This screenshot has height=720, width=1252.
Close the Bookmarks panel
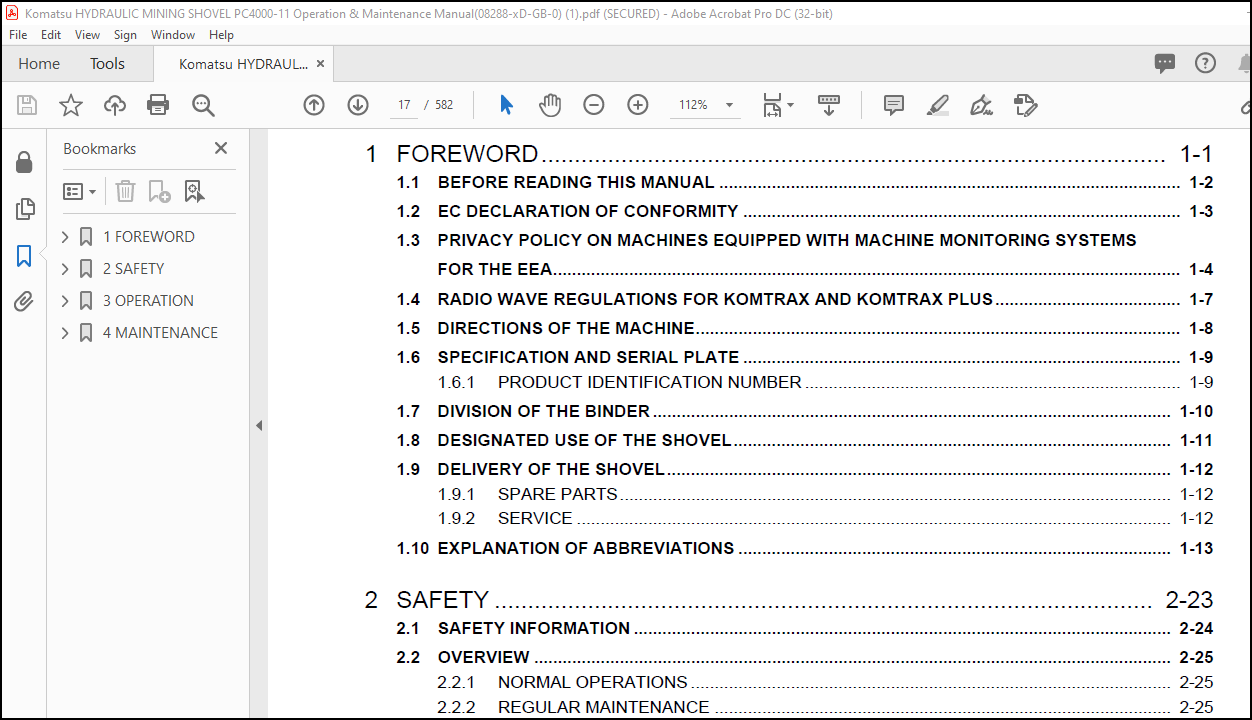coord(221,148)
